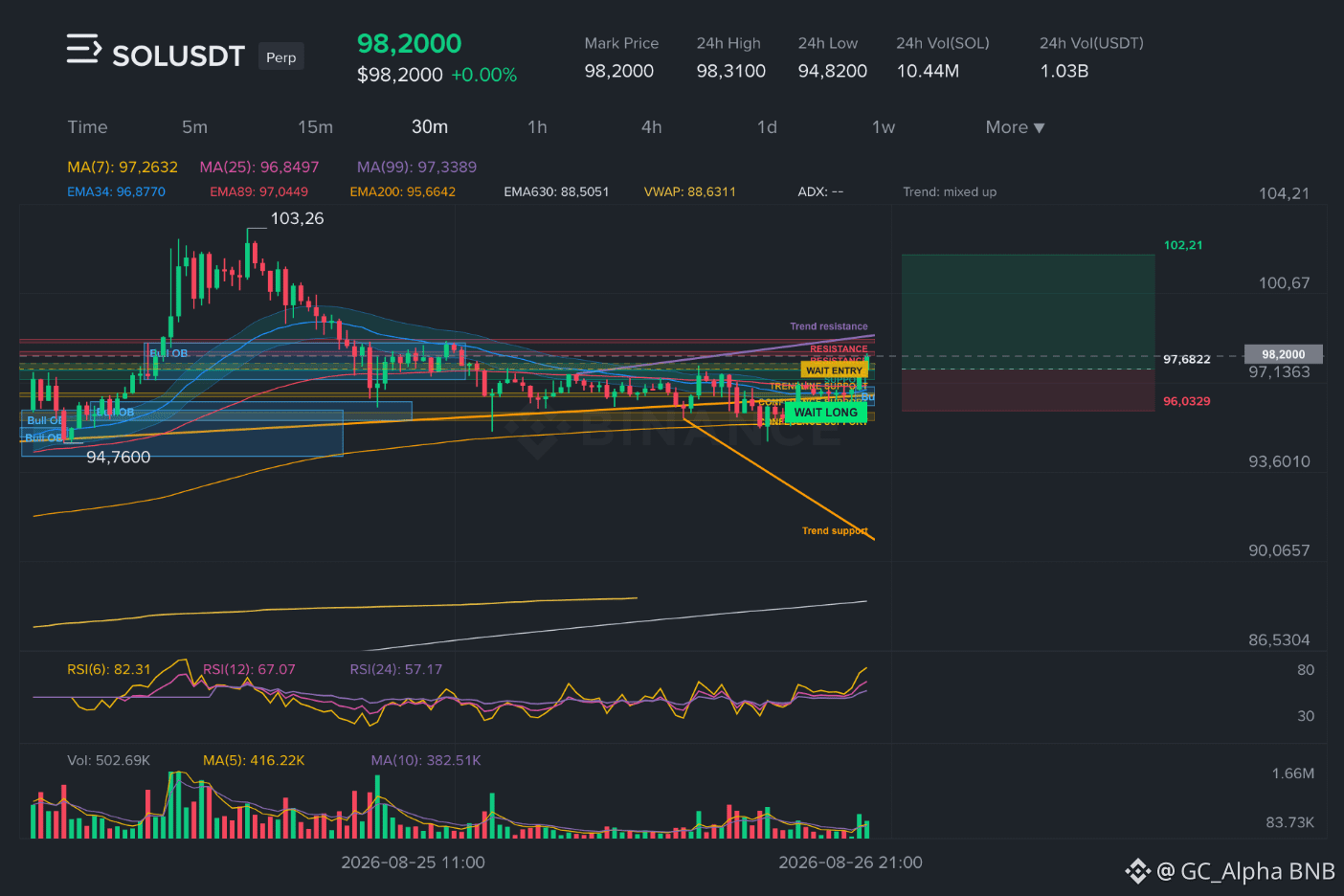Open the market list menu icon
This screenshot has width=1344, height=896.
83,49
